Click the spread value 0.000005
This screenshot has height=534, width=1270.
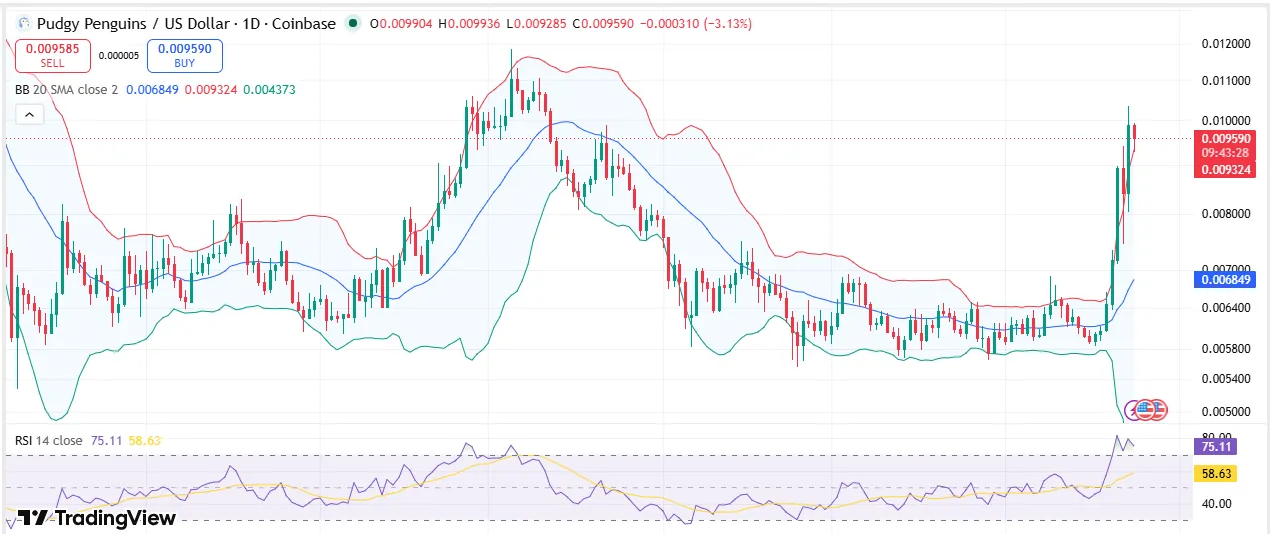[x=118, y=56]
